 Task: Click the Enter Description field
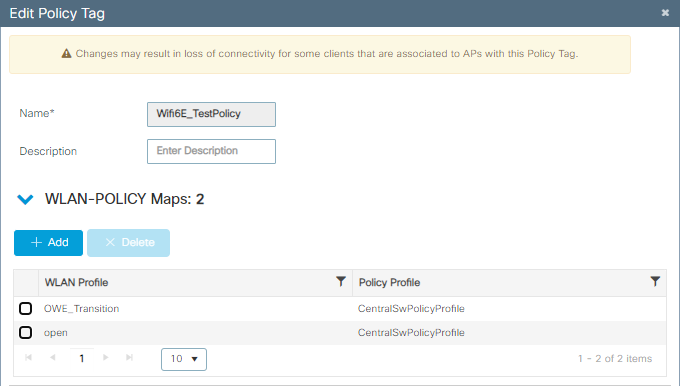coord(211,151)
